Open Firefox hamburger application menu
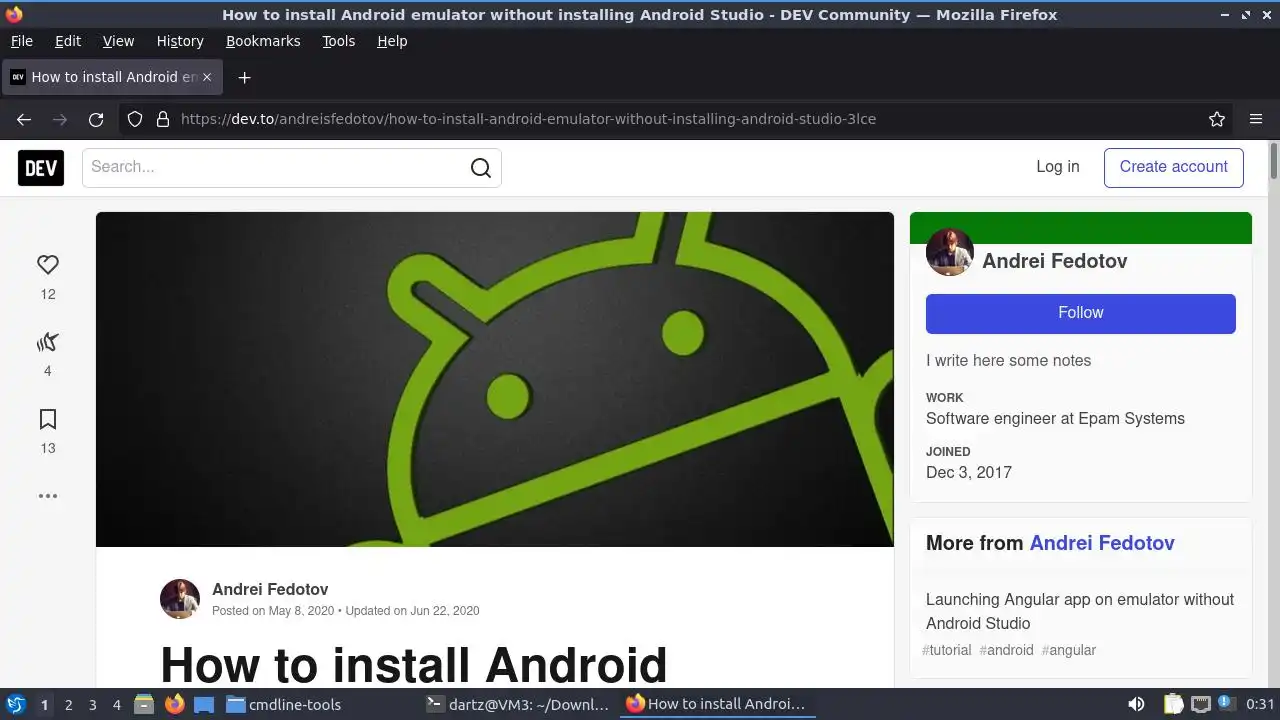The height and width of the screenshot is (720, 1280). [x=1256, y=119]
